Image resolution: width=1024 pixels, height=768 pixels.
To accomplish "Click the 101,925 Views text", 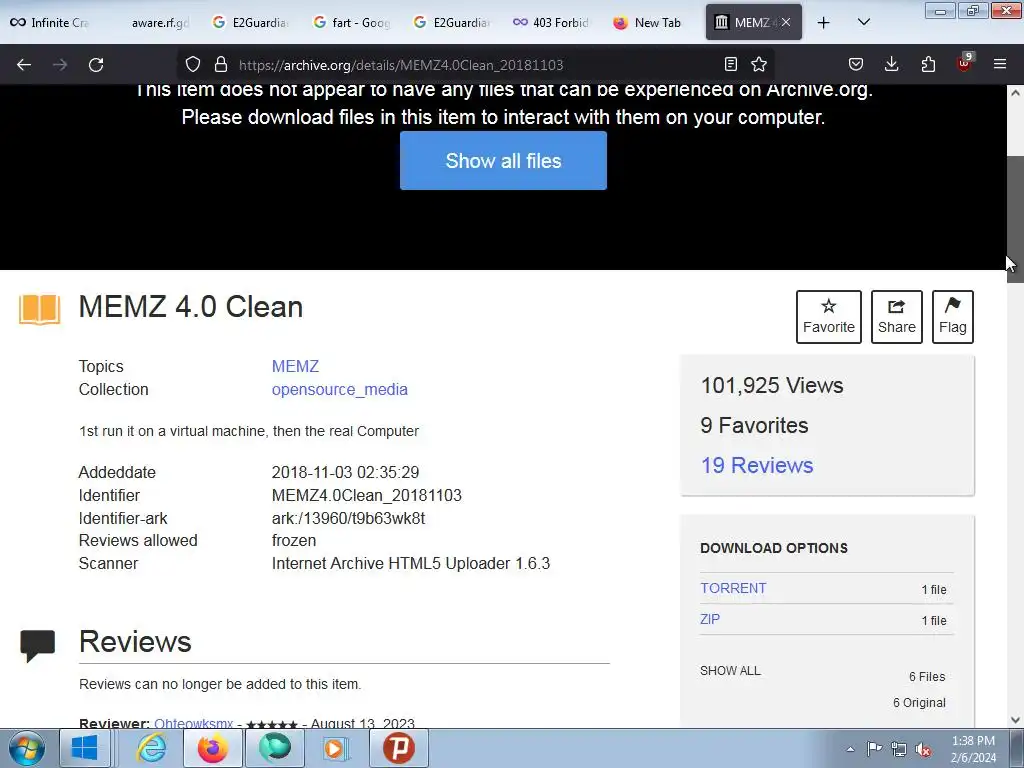I will (772, 385).
